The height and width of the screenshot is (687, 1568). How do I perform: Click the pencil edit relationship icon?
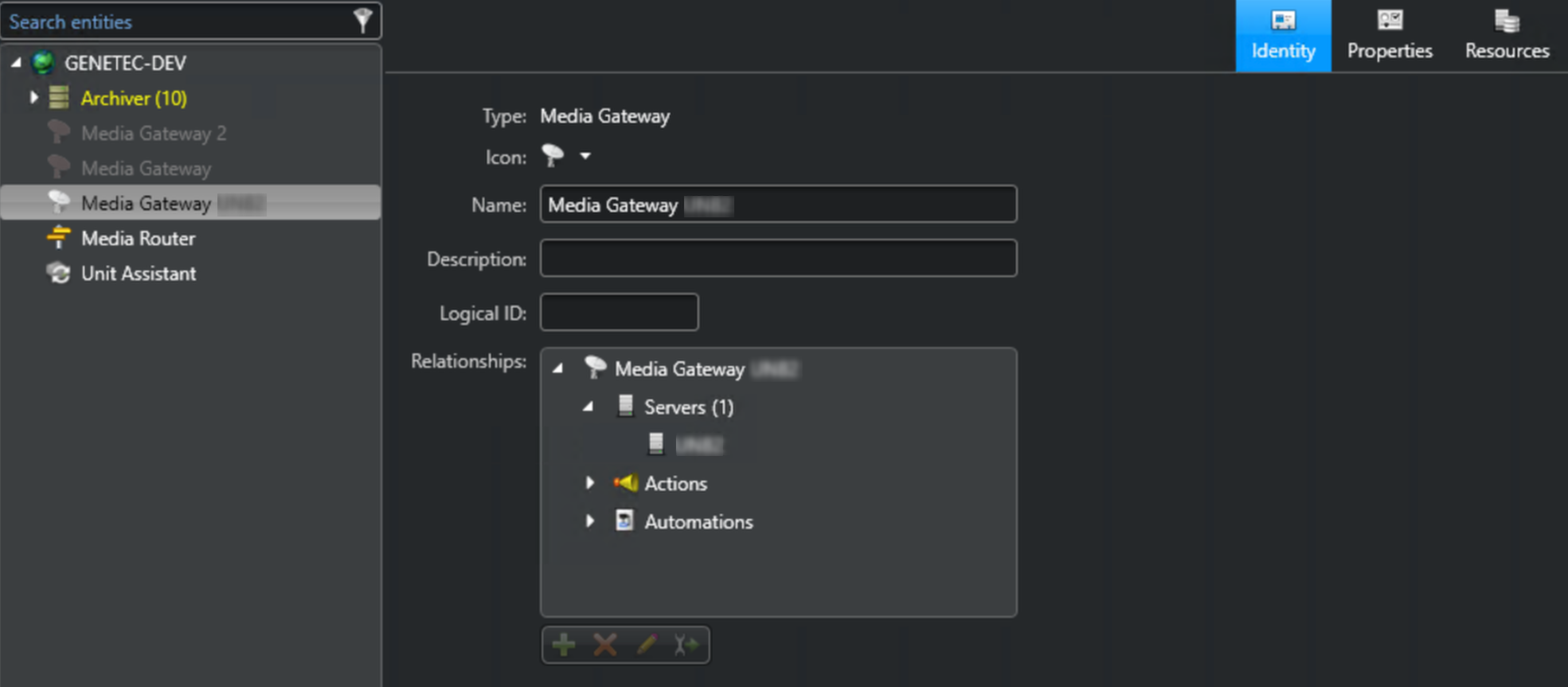(x=646, y=644)
